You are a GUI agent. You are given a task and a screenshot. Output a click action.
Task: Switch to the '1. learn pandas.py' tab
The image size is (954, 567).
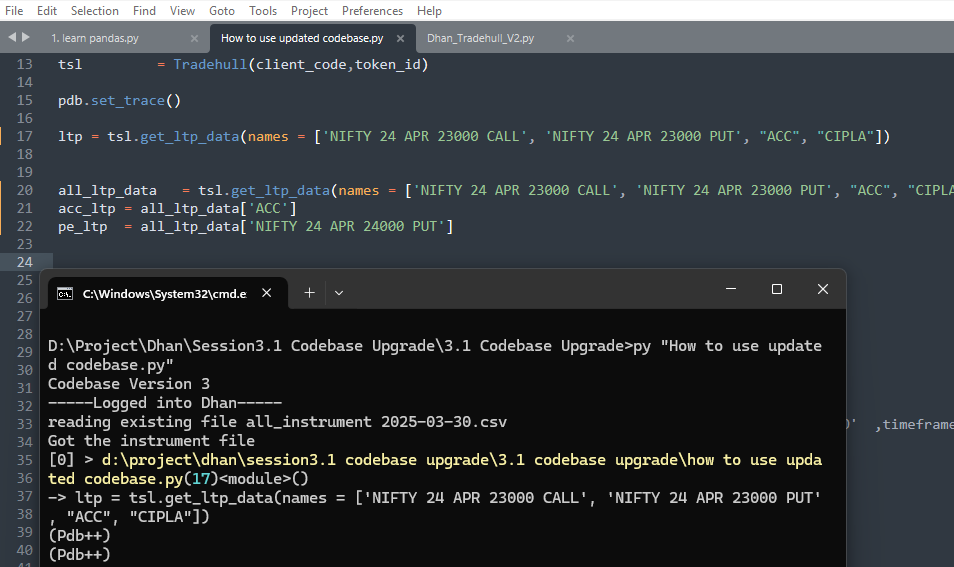(x=95, y=38)
